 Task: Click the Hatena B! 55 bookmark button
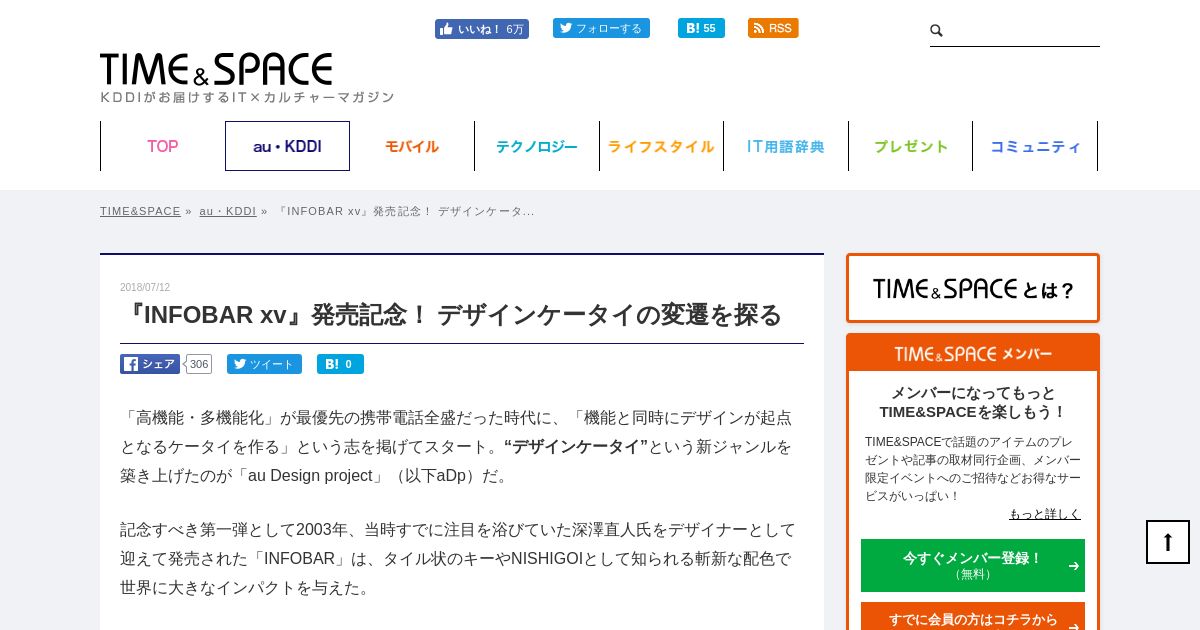pyautogui.click(x=701, y=28)
